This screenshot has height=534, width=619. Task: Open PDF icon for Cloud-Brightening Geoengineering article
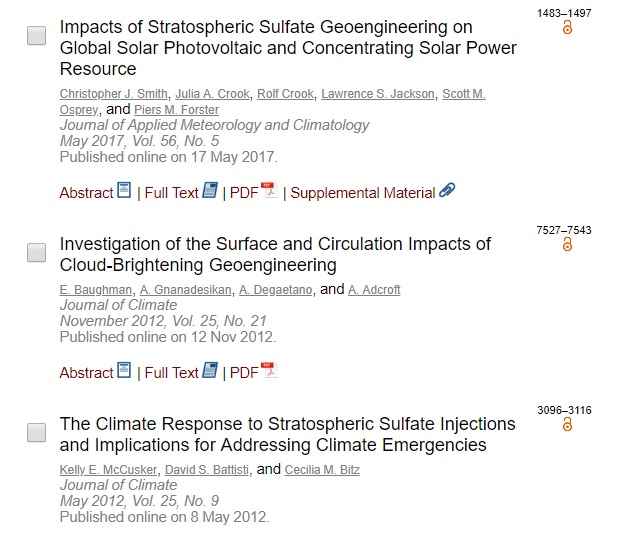269,370
